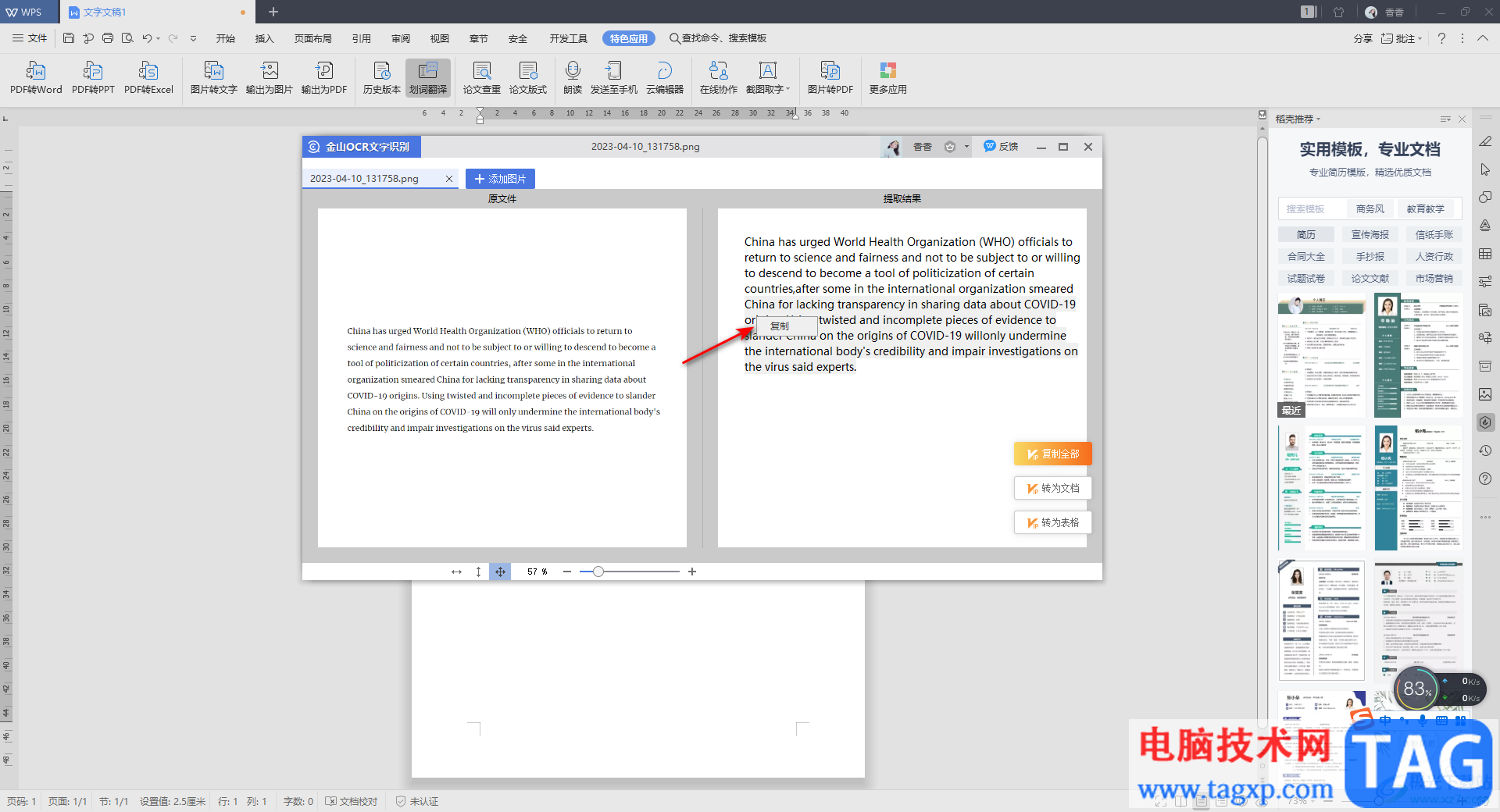
Task: Open 在线协作 collaboration
Action: pos(718,78)
